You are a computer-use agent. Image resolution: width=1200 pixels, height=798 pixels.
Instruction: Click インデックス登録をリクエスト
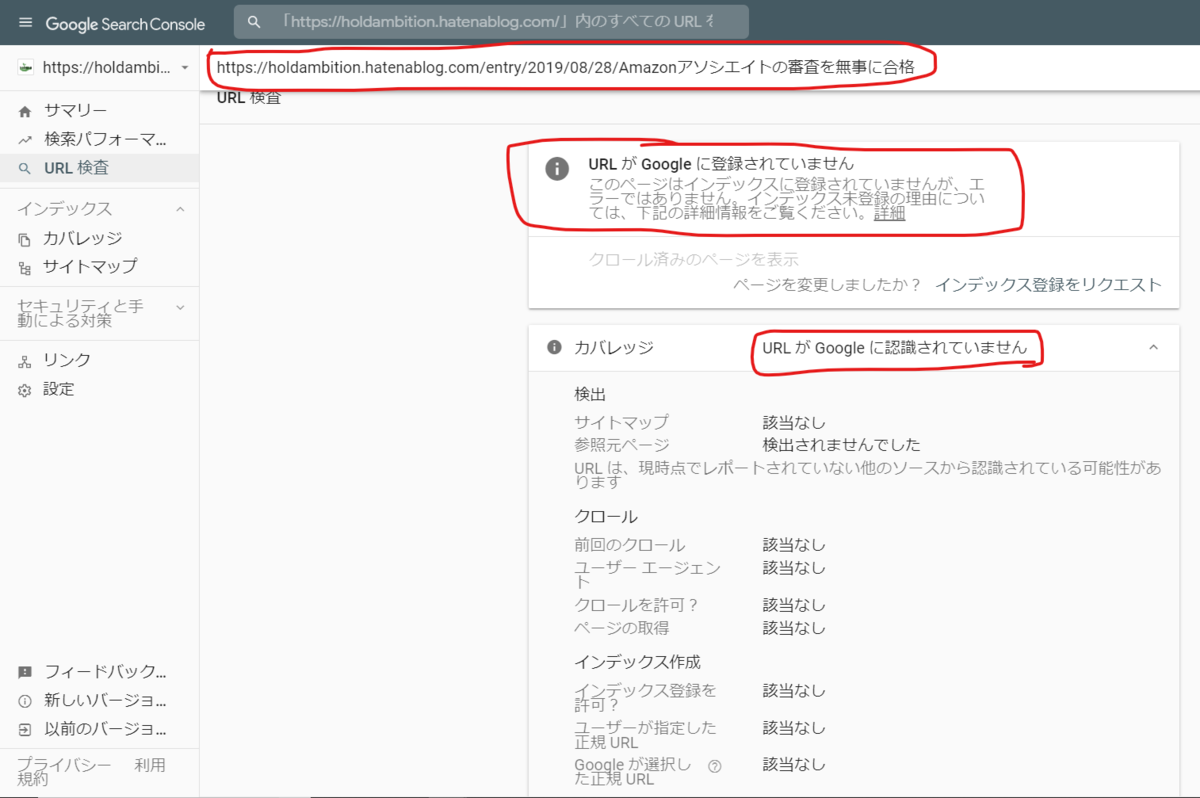(1048, 285)
